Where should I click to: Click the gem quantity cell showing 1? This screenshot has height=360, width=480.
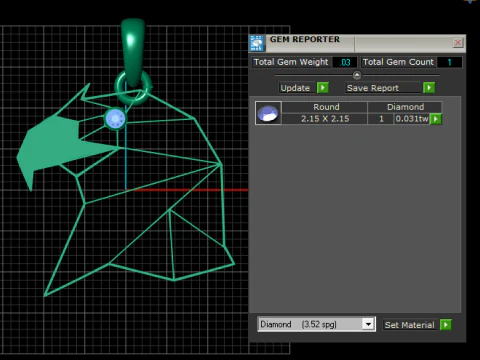coord(381,119)
